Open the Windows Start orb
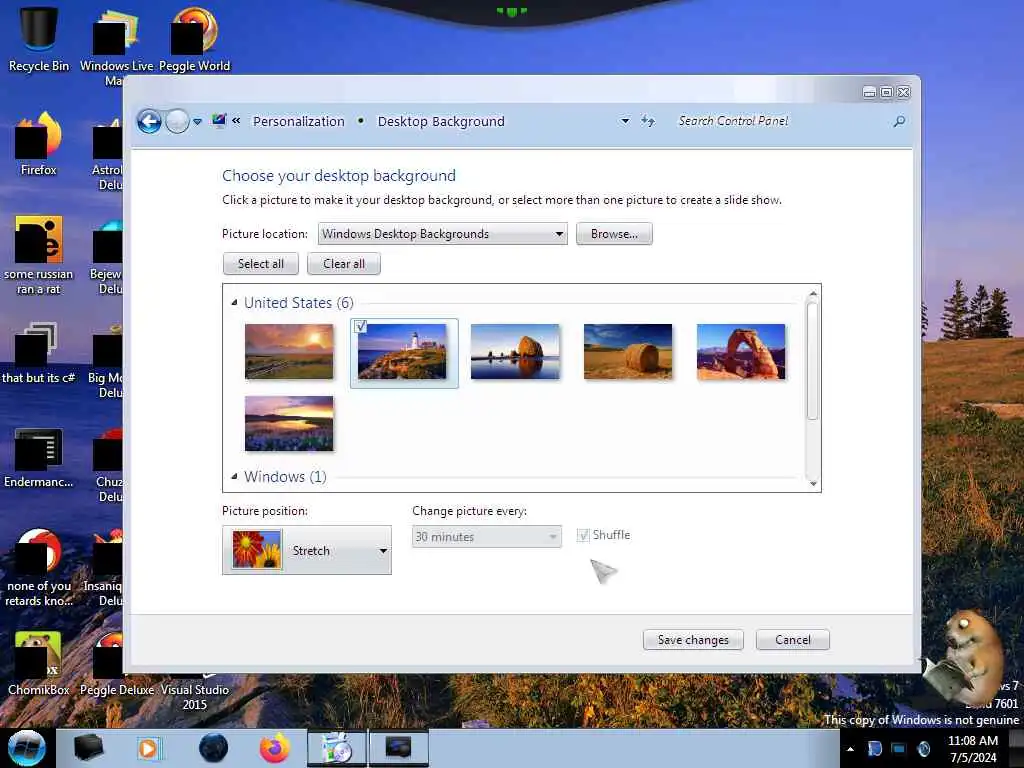 (27, 748)
